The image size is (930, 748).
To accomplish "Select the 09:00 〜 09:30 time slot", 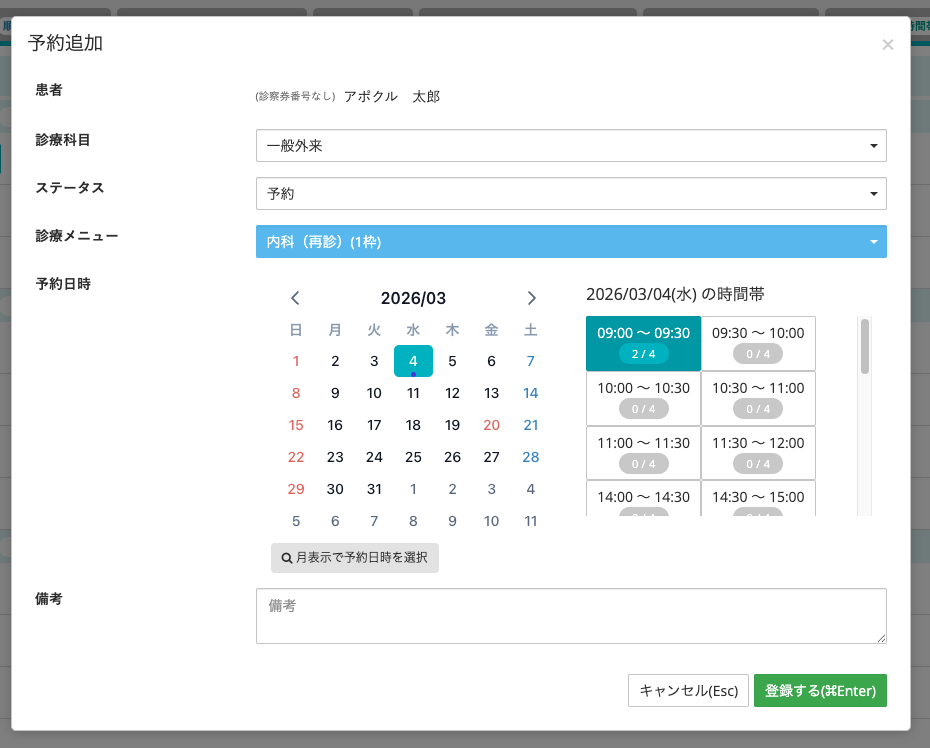I will [x=643, y=343].
